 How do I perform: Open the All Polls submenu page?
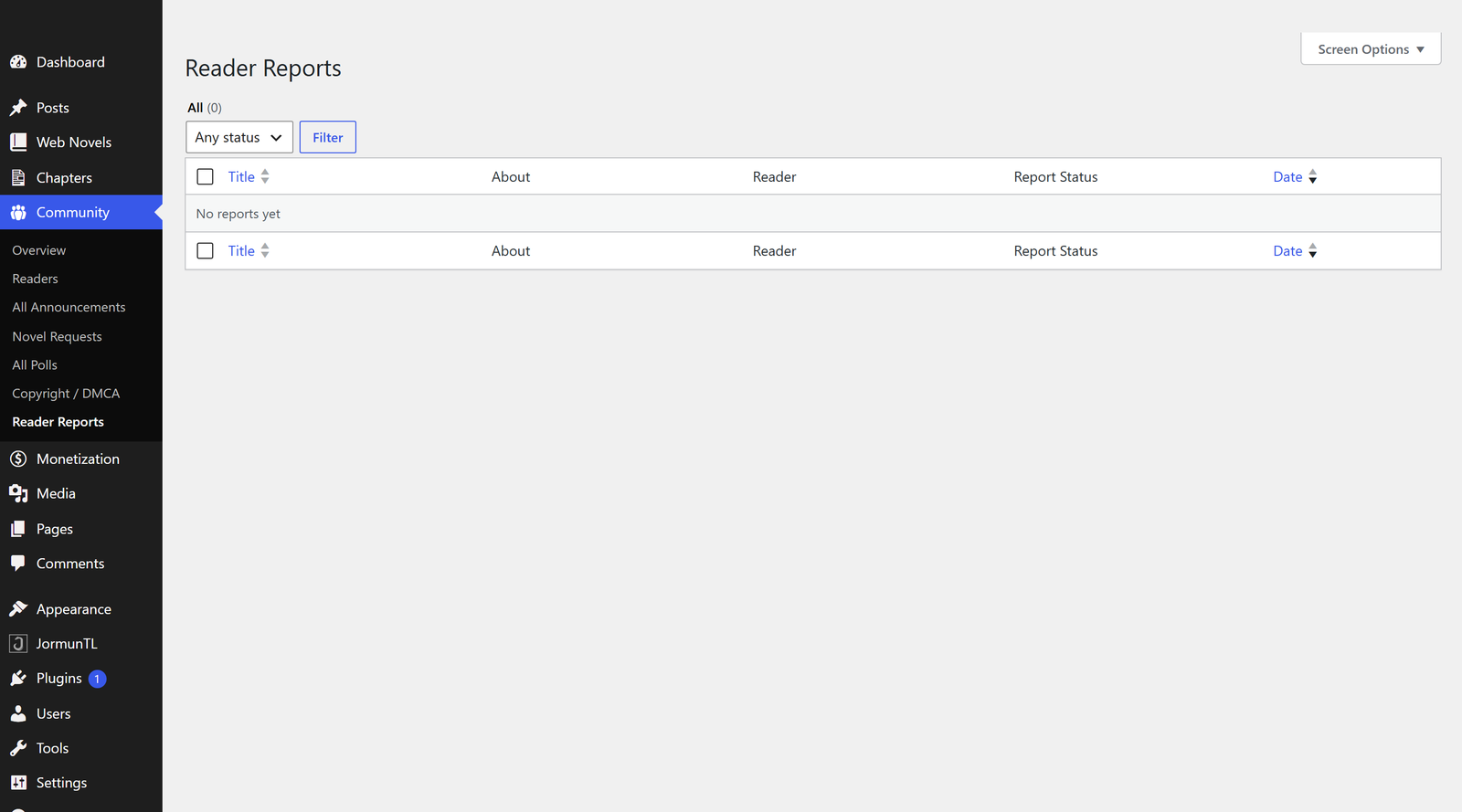click(x=35, y=364)
